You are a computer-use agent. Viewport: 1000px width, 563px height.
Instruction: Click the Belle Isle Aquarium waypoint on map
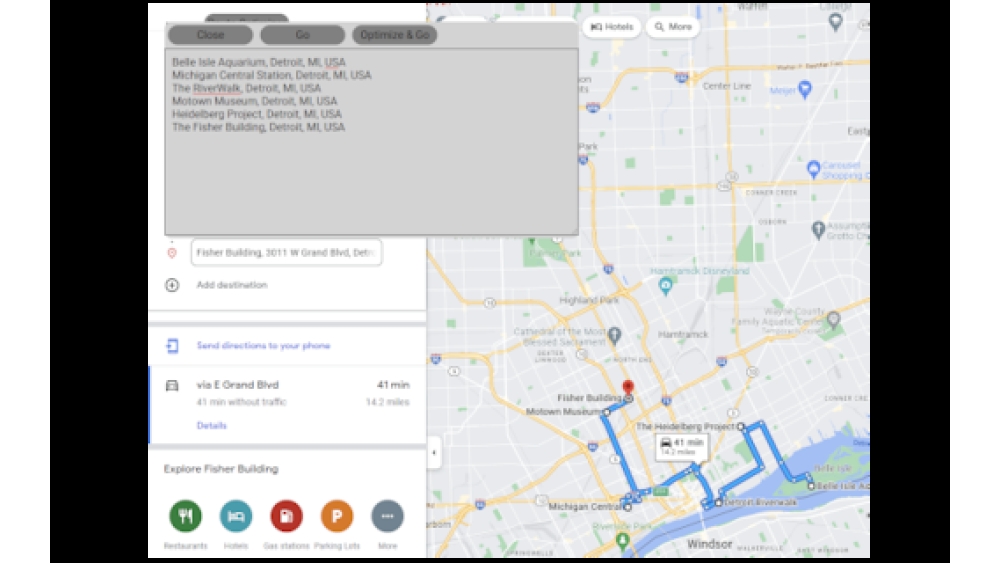(x=811, y=486)
